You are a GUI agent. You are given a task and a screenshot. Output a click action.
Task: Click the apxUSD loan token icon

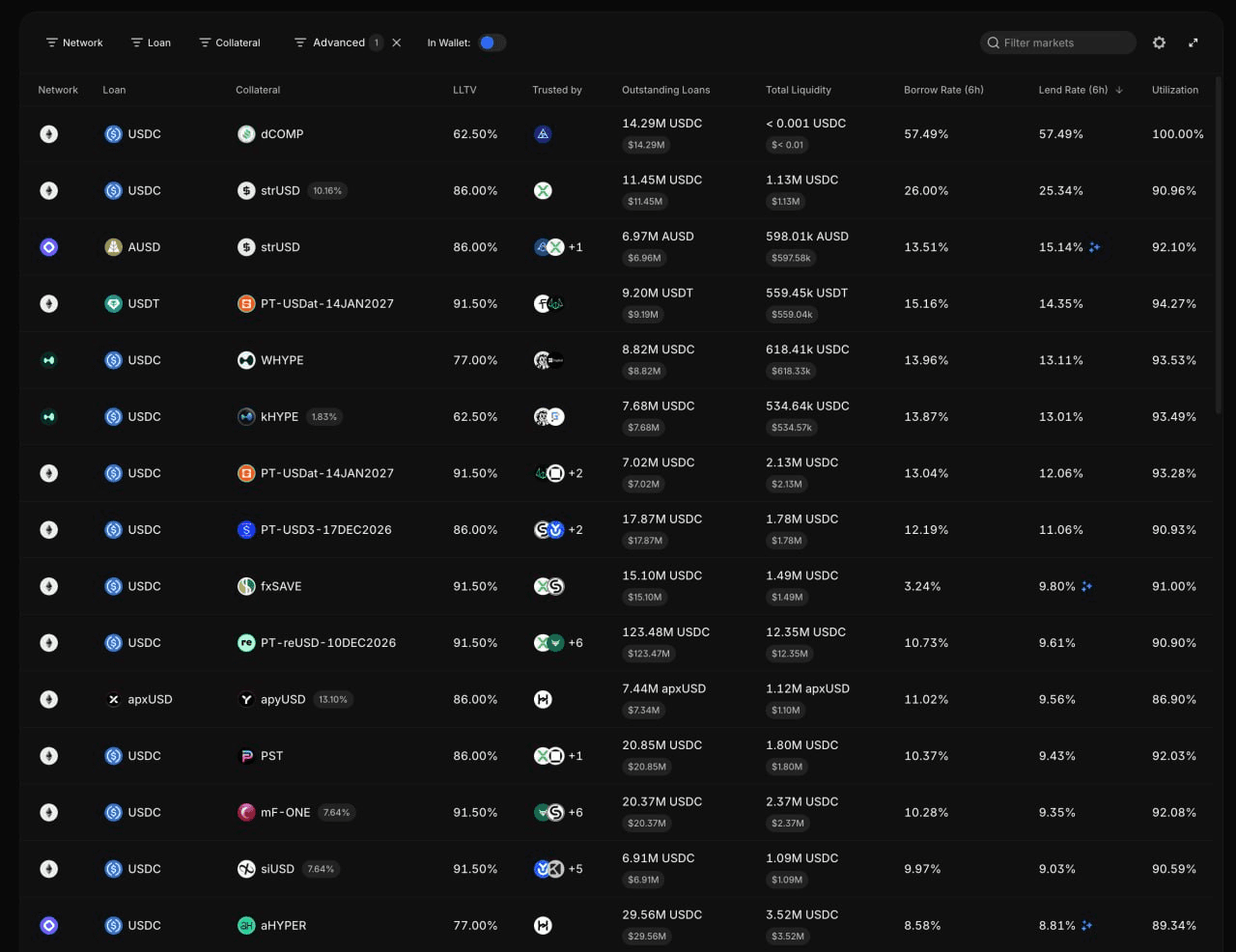[113, 699]
